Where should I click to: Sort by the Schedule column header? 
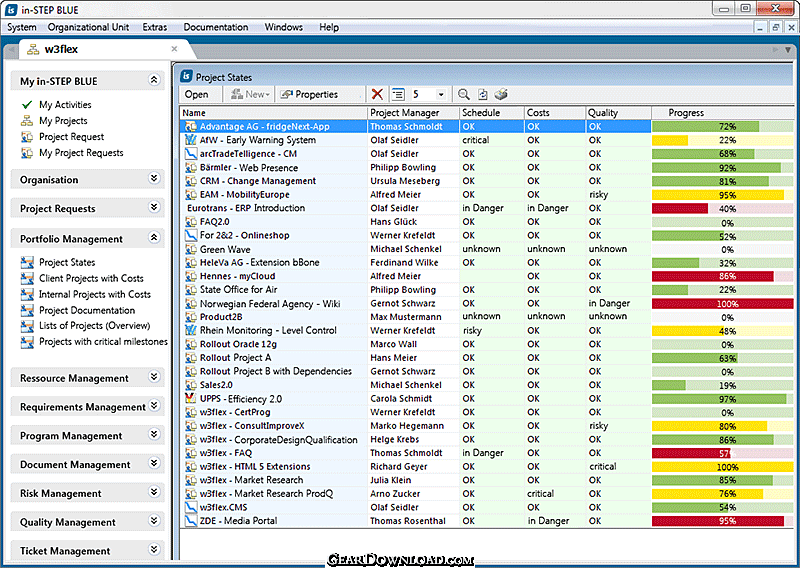pyautogui.click(x=492, y=113)
